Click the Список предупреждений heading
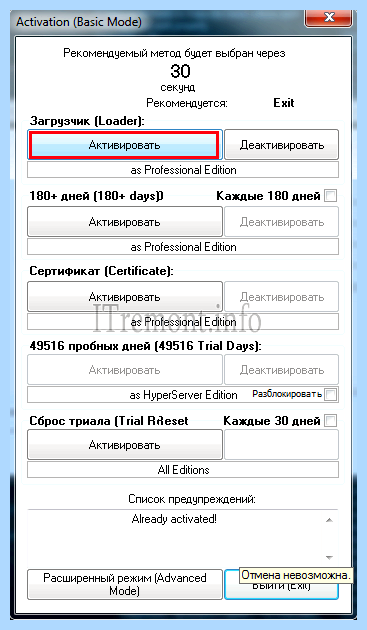Screen dimensions: 367x630 click(x=192, y=499)
